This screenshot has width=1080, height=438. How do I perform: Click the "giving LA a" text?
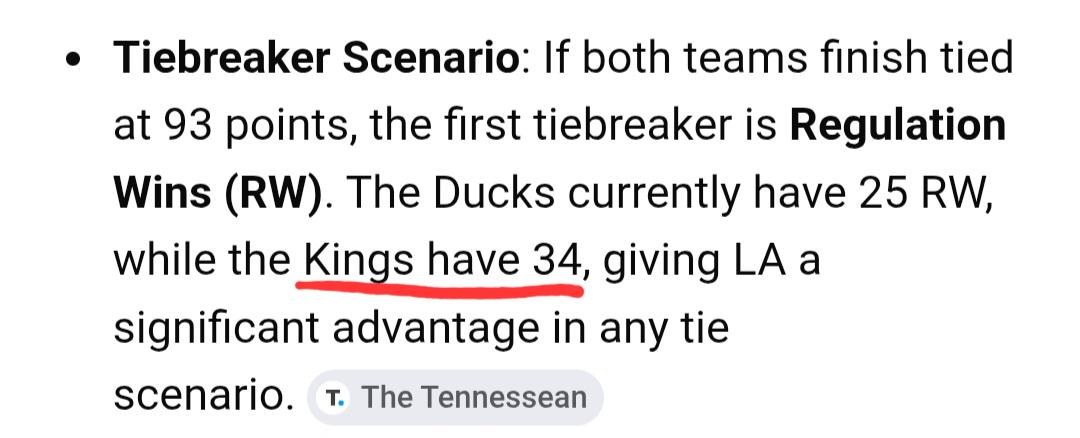711,260
